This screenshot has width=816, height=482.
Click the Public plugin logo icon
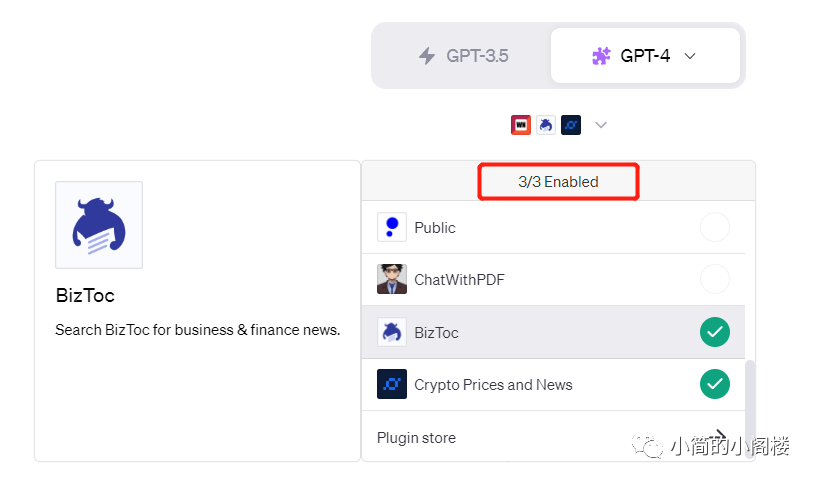pos(392,227)
